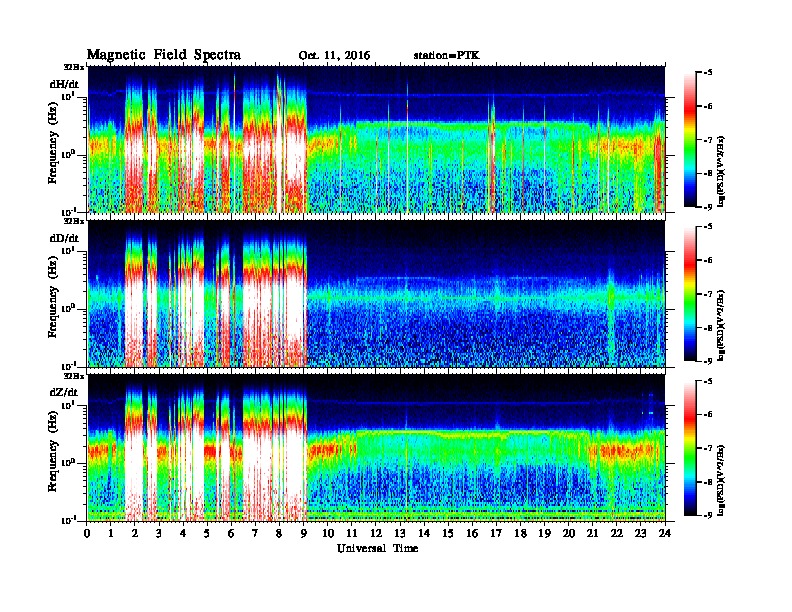Image resolution: width=792 pixels, height=612 pixels.
Task: Click the dH/dt panel label
Action: pos(64,84)
